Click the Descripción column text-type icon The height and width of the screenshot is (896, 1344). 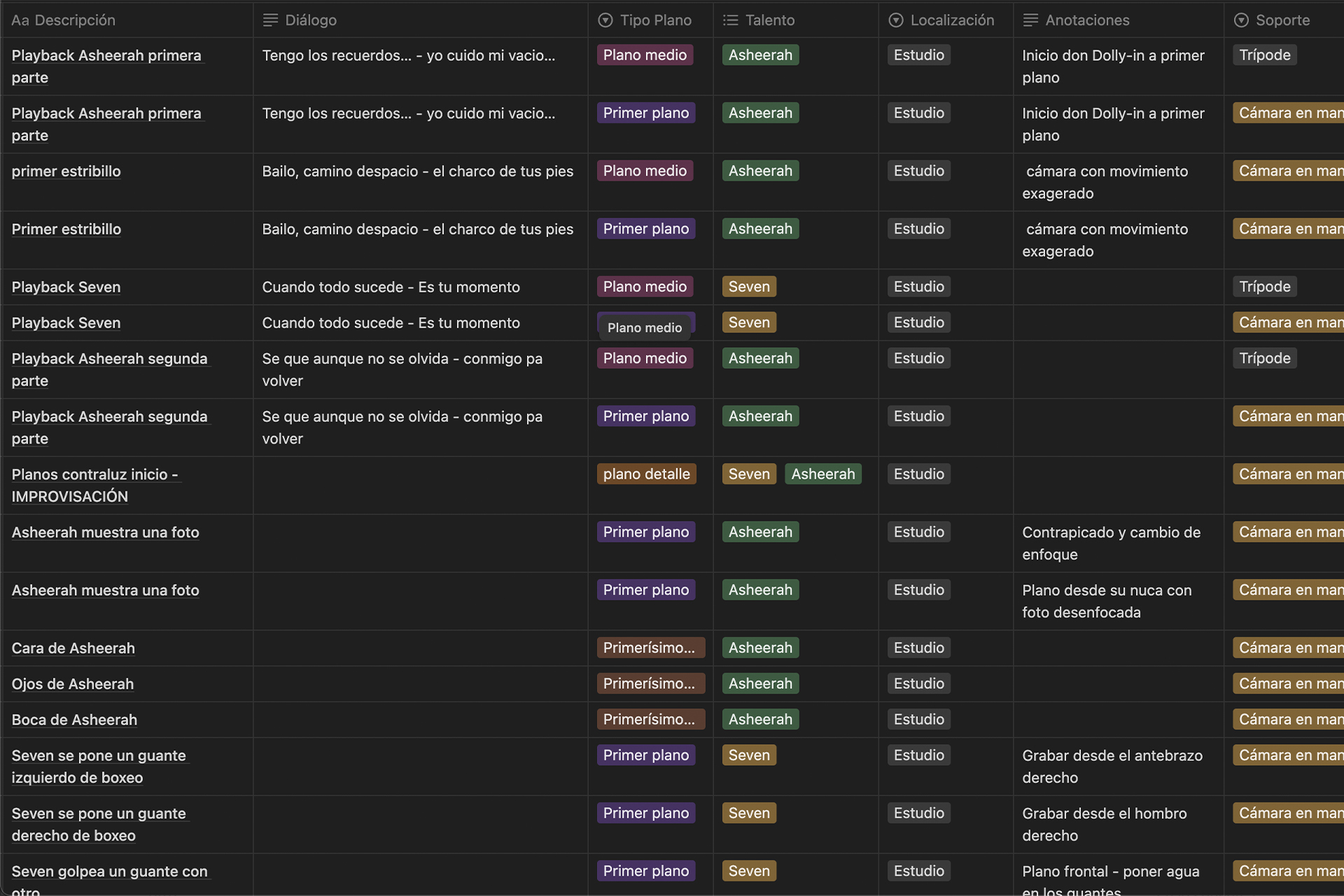pyautogui.click(x=20, y=20)
